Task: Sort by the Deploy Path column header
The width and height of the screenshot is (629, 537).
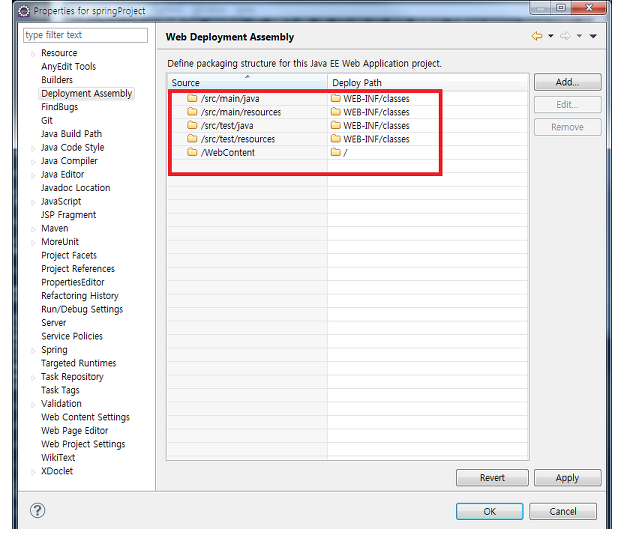Action: click(x=428, y=82)
